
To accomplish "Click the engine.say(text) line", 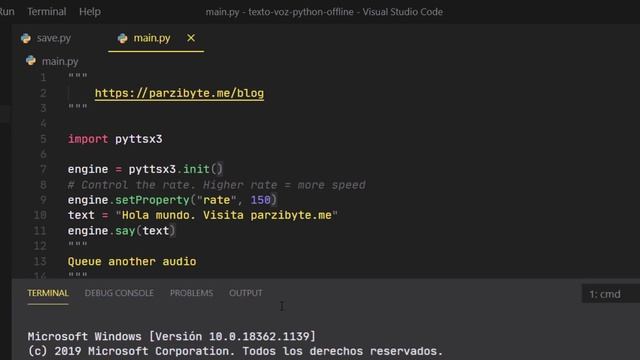I will [121, 231].
